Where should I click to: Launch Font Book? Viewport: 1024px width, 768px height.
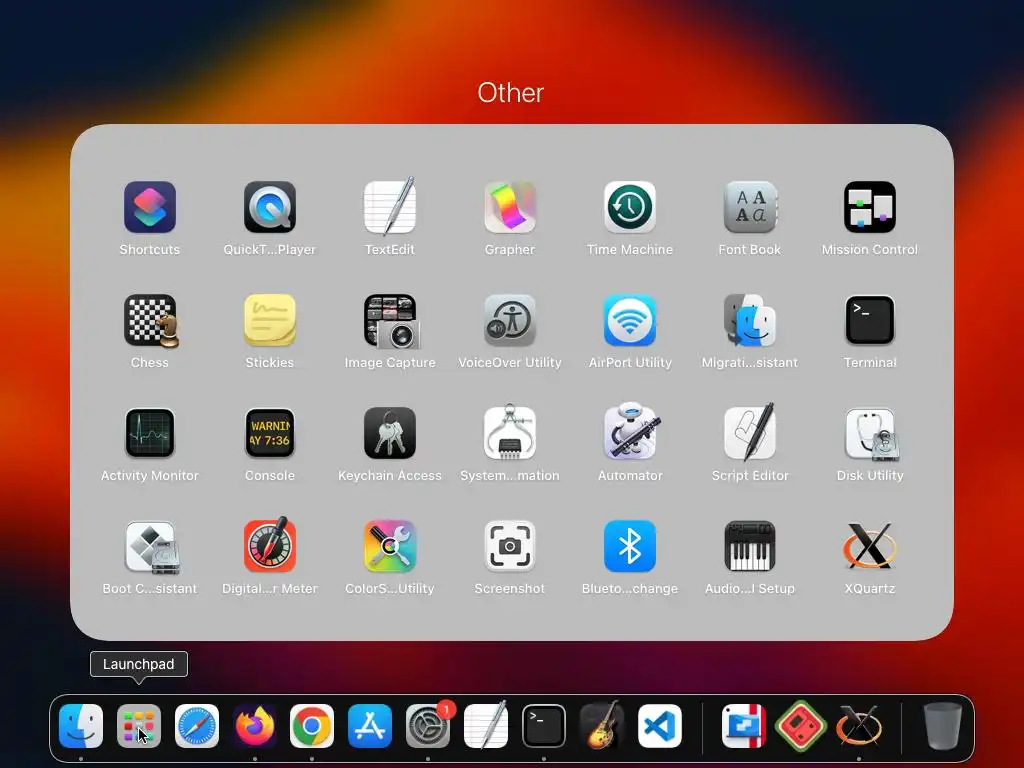750,208
